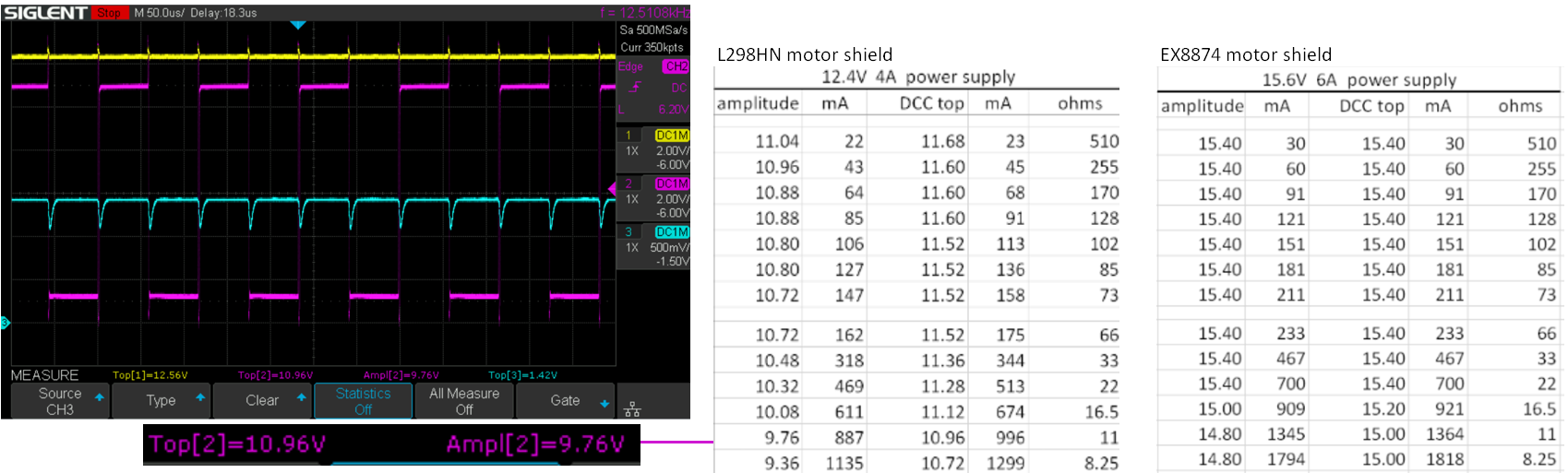Open the channel 1 yellow settings box
This screenshot has width=1568, height=473.
point(653,148)
